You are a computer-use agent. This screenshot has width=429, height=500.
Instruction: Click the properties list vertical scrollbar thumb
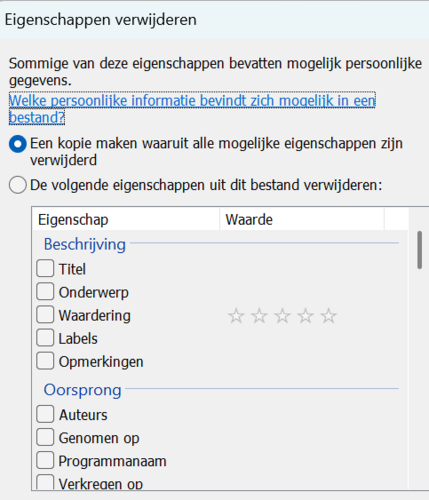pos(420,250)
